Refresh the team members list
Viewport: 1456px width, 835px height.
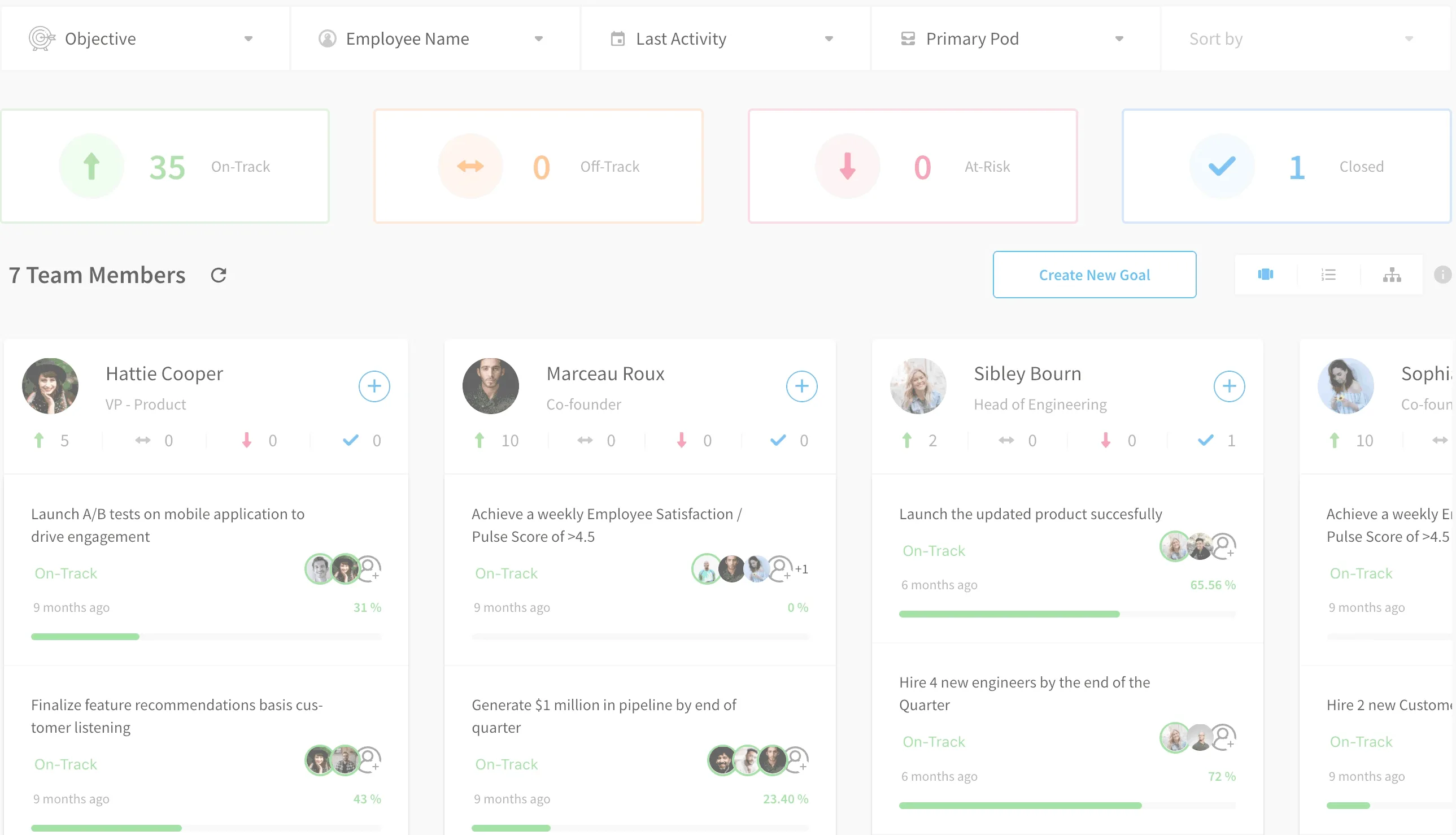click(x=219, y=275)
